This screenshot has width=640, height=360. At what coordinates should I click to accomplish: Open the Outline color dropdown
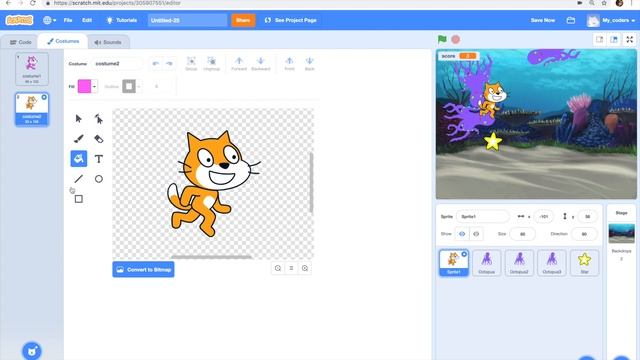[x=139, y=87]
